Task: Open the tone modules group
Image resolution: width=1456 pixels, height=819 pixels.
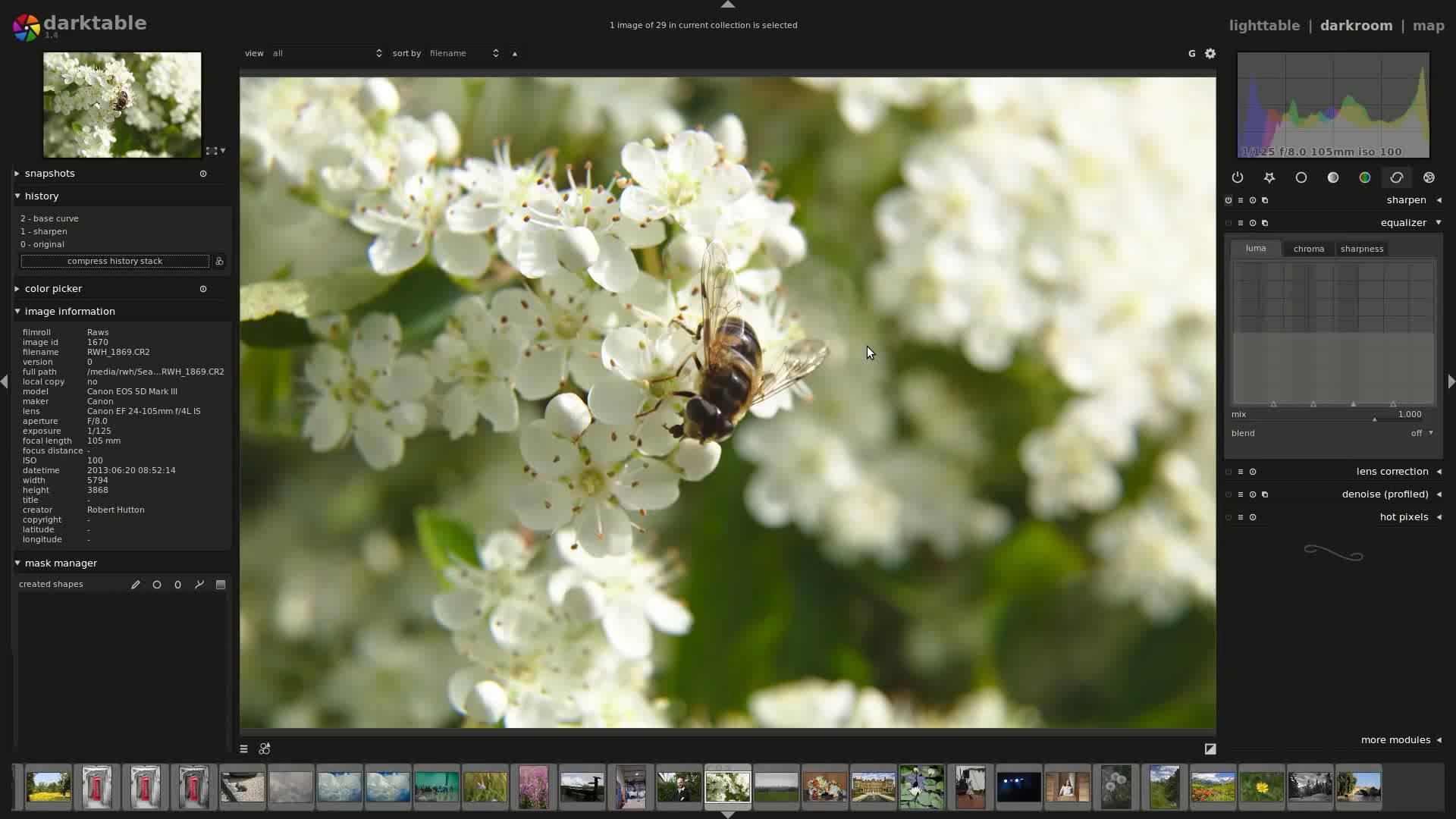Action: pos(1332,177)
